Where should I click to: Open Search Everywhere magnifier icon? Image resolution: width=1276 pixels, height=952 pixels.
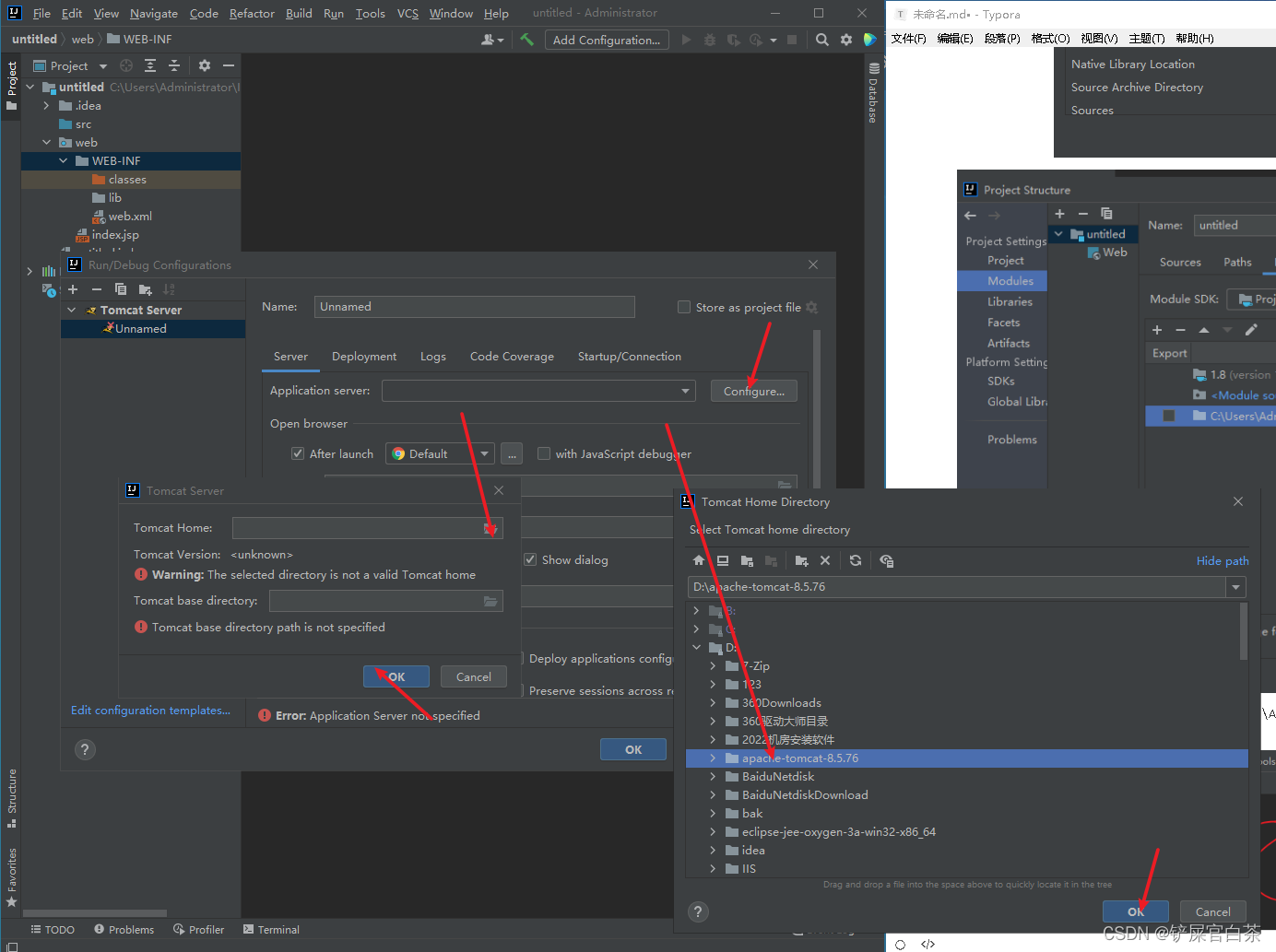(x=821, y=40)
